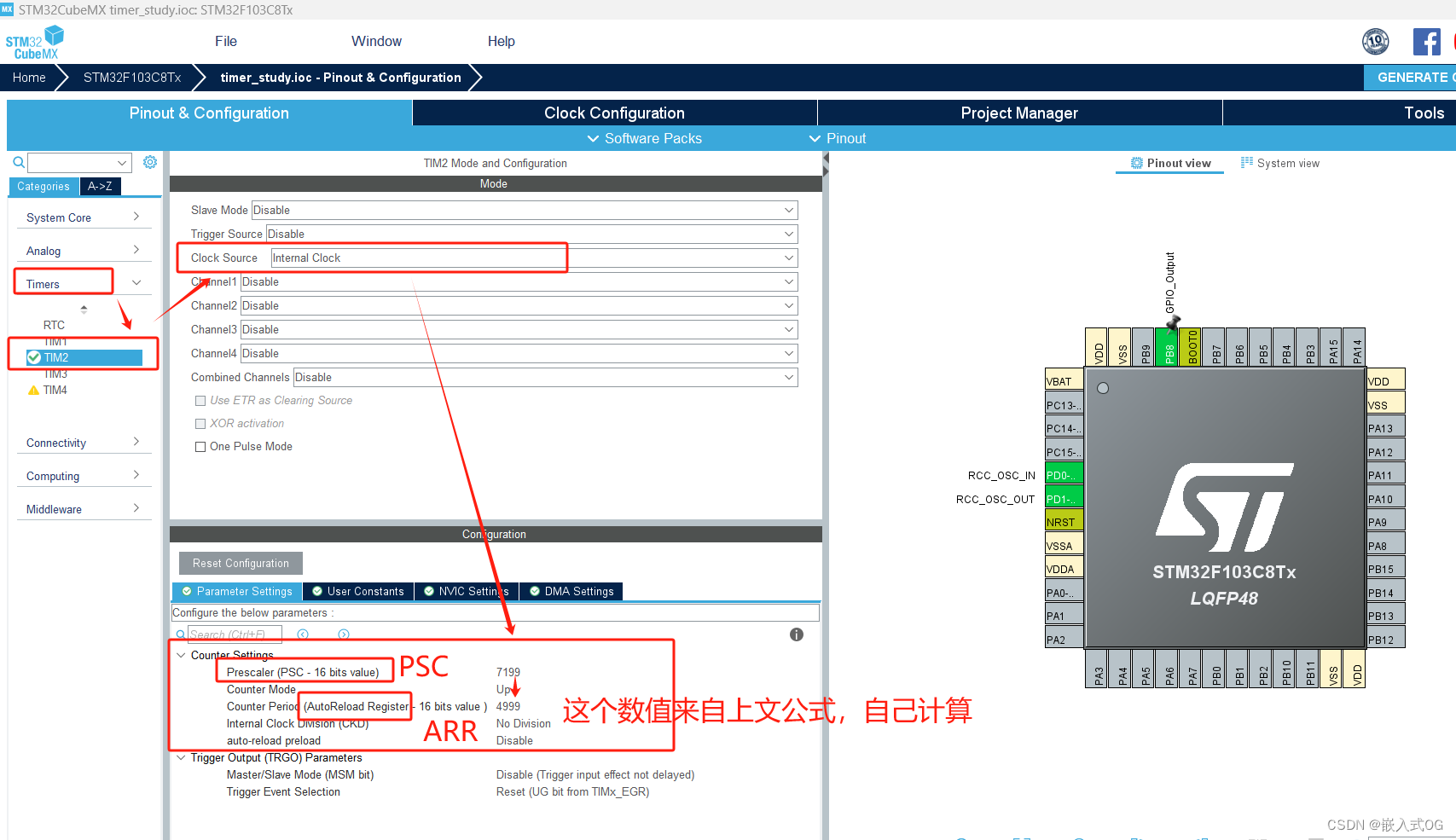Viewport: 1456px width, 840px height.
Task: Click the 10-year anniversary badge icon
Action: pyautogui.click(x=1376, y=41)
